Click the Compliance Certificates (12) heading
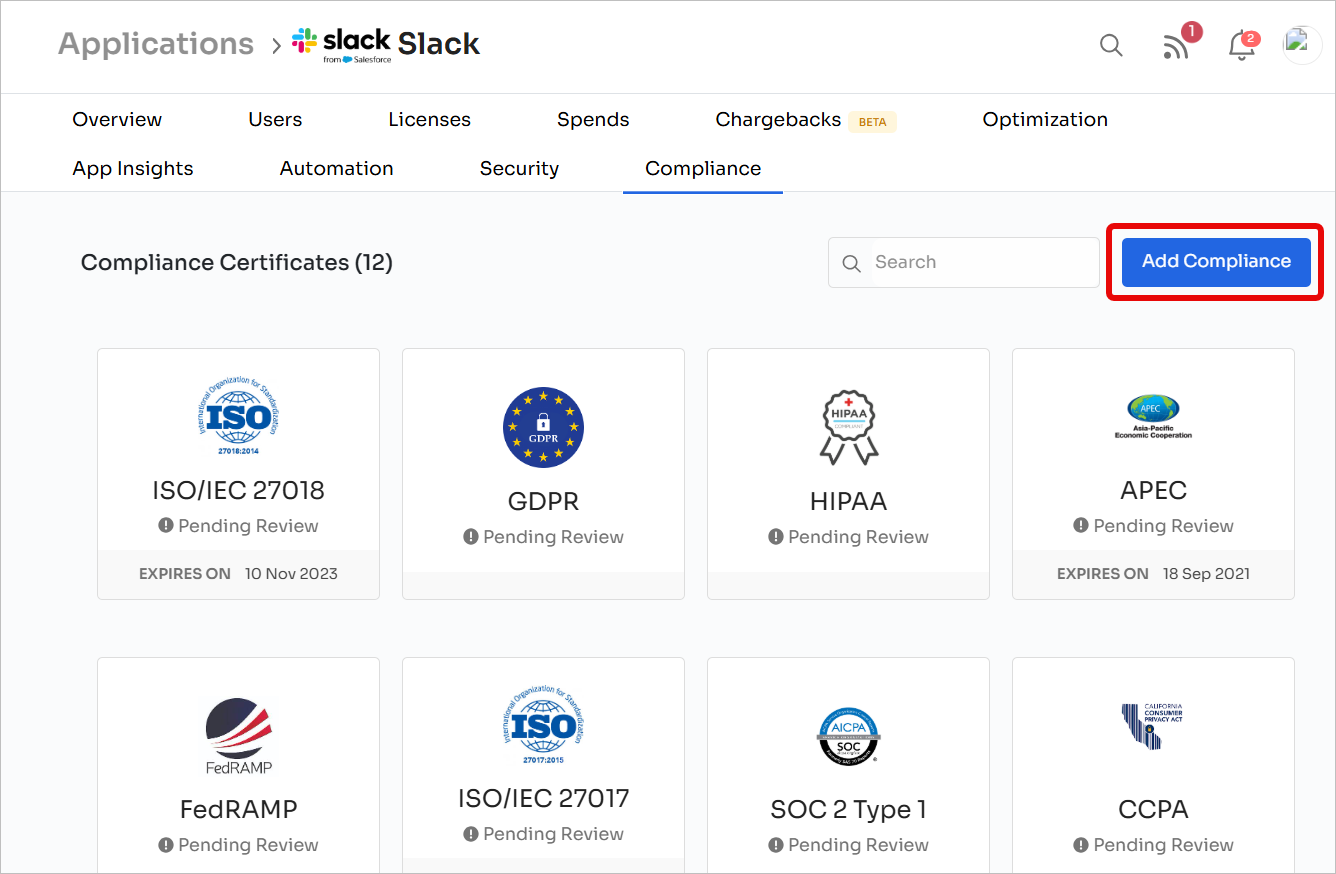 pyautogui.click(x=236, y=263)
